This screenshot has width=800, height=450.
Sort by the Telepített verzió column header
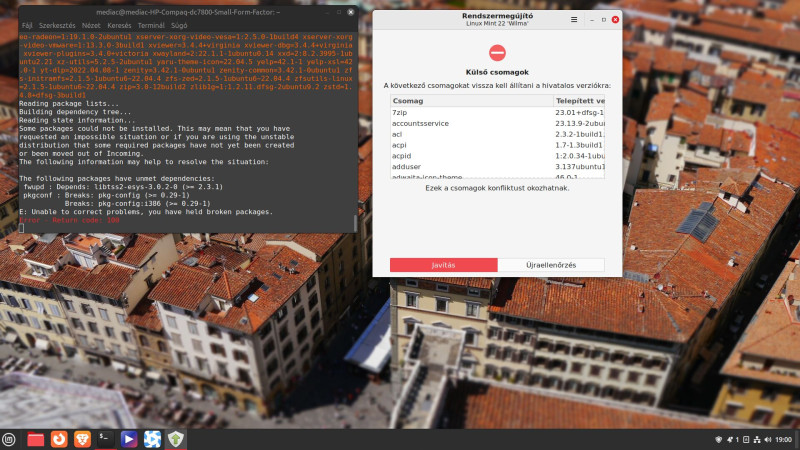[579, 101]
